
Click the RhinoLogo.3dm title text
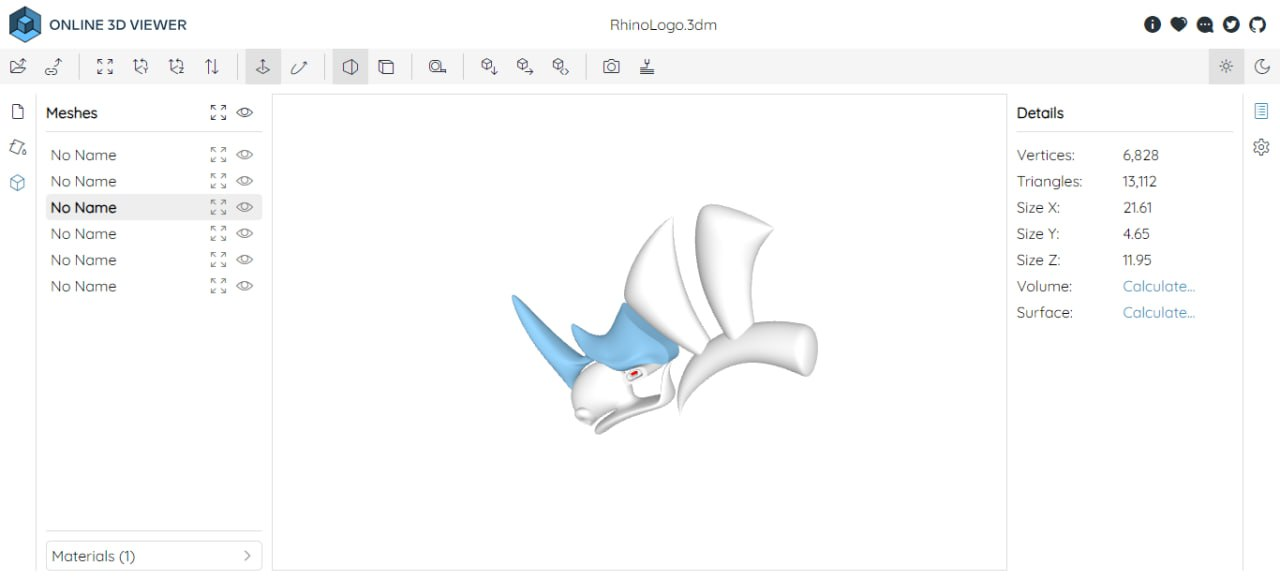click(664, 24)
